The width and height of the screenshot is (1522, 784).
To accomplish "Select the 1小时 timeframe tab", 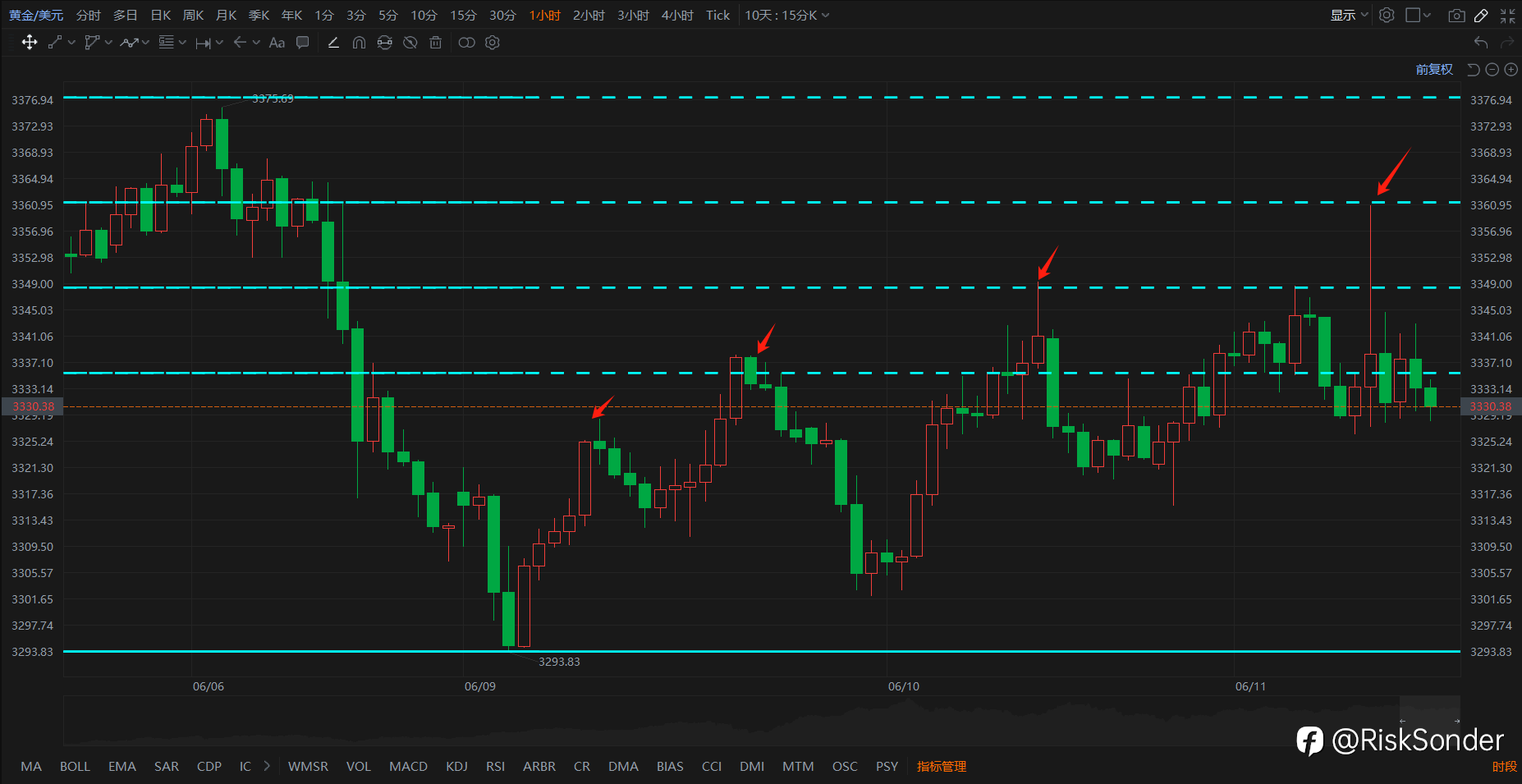I will pyautogui.click(x=545, y=15).
